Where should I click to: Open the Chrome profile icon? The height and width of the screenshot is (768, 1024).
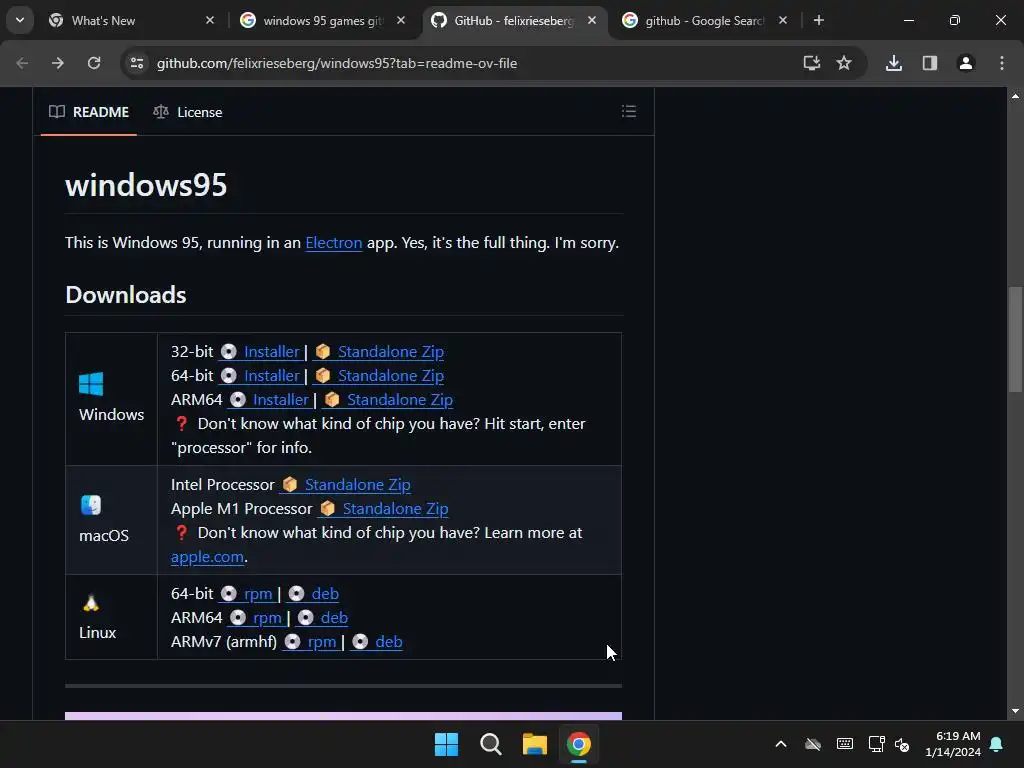click(965, 63)
